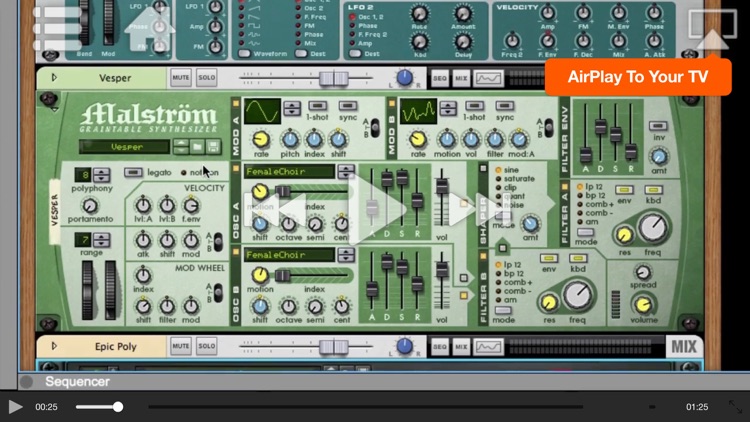This screenshot has height=422, width=750.
Task: Toggle Mod B sync button
Action: [505, 106]
